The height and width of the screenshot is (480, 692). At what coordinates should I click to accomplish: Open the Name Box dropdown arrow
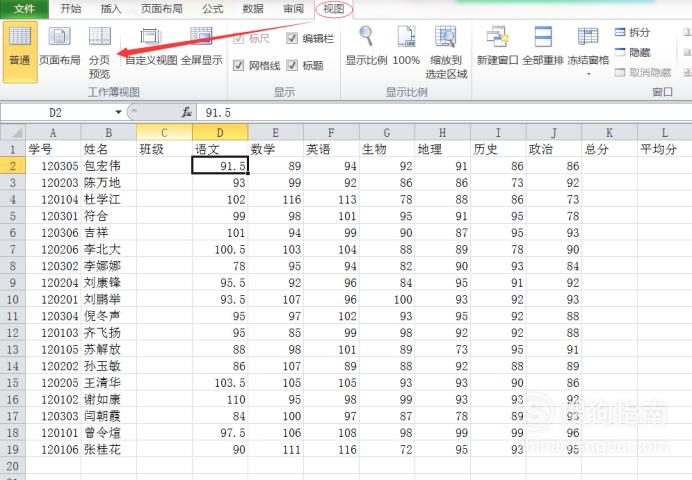click(118, 112)
